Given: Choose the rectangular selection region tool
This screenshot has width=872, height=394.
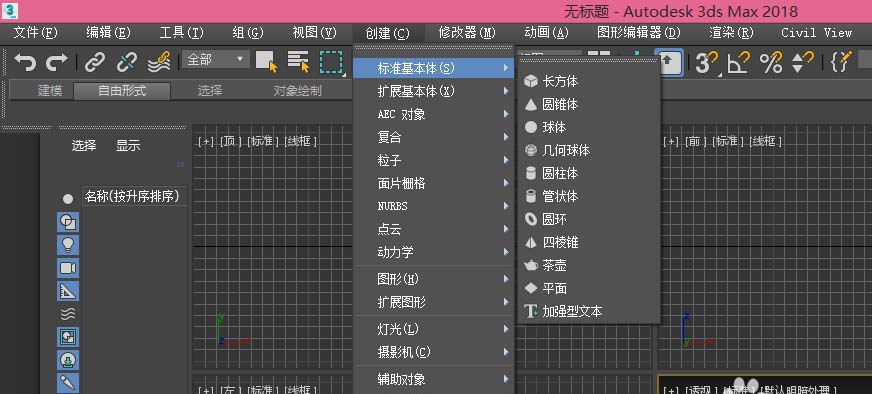Looking at the screenshot, I should 331,62.
